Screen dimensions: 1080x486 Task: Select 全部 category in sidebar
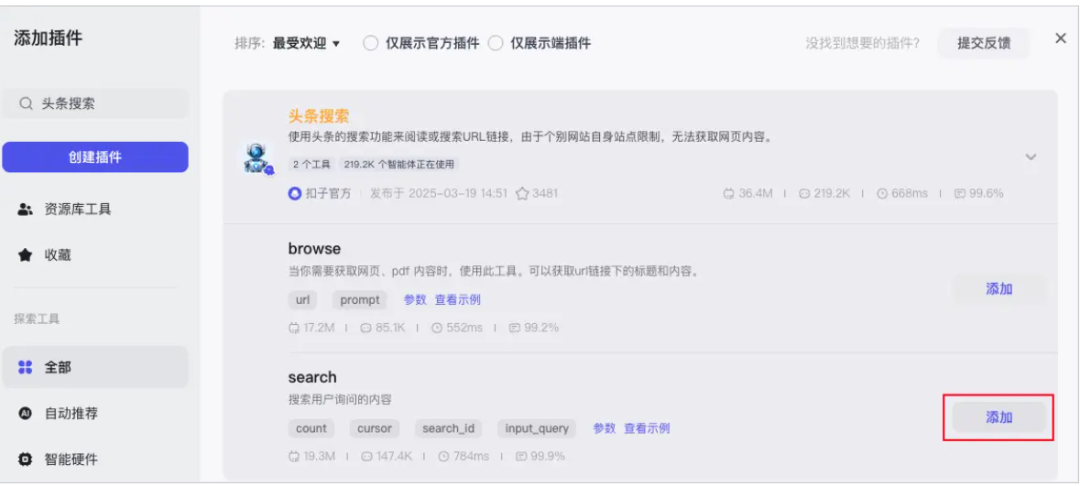95,368
